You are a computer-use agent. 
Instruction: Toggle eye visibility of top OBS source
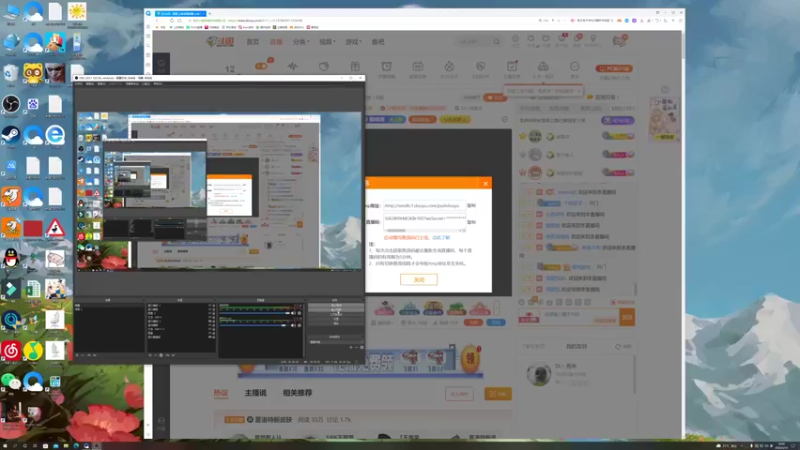pyautogui.click(x=210, y=306)
